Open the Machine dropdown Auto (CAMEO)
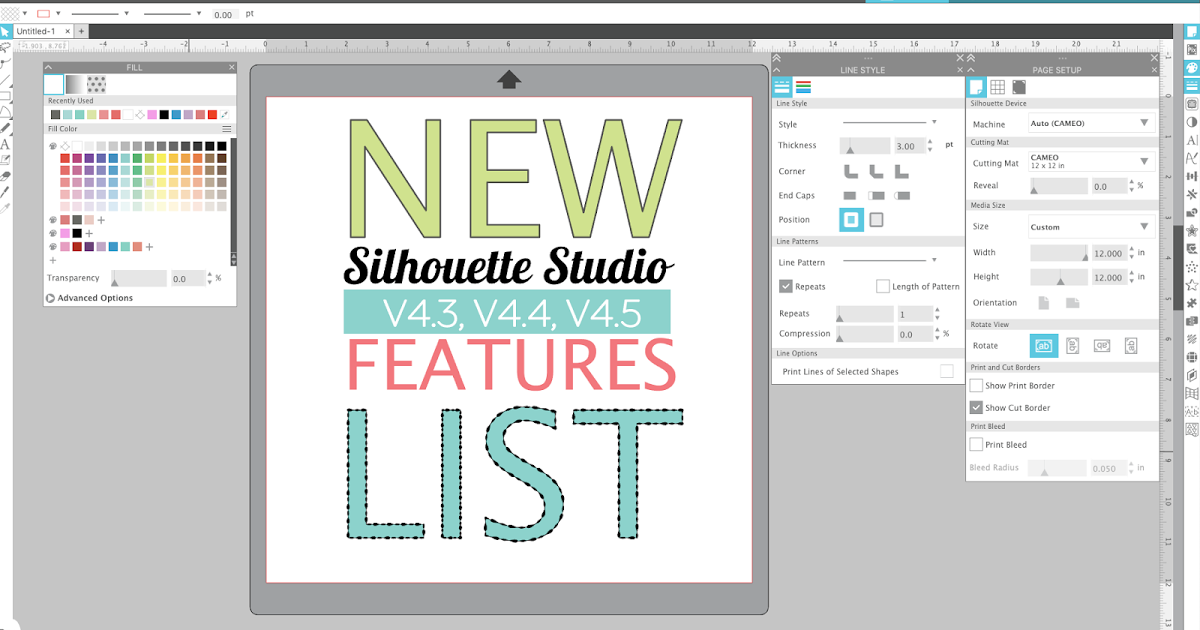 (1090, 123)
